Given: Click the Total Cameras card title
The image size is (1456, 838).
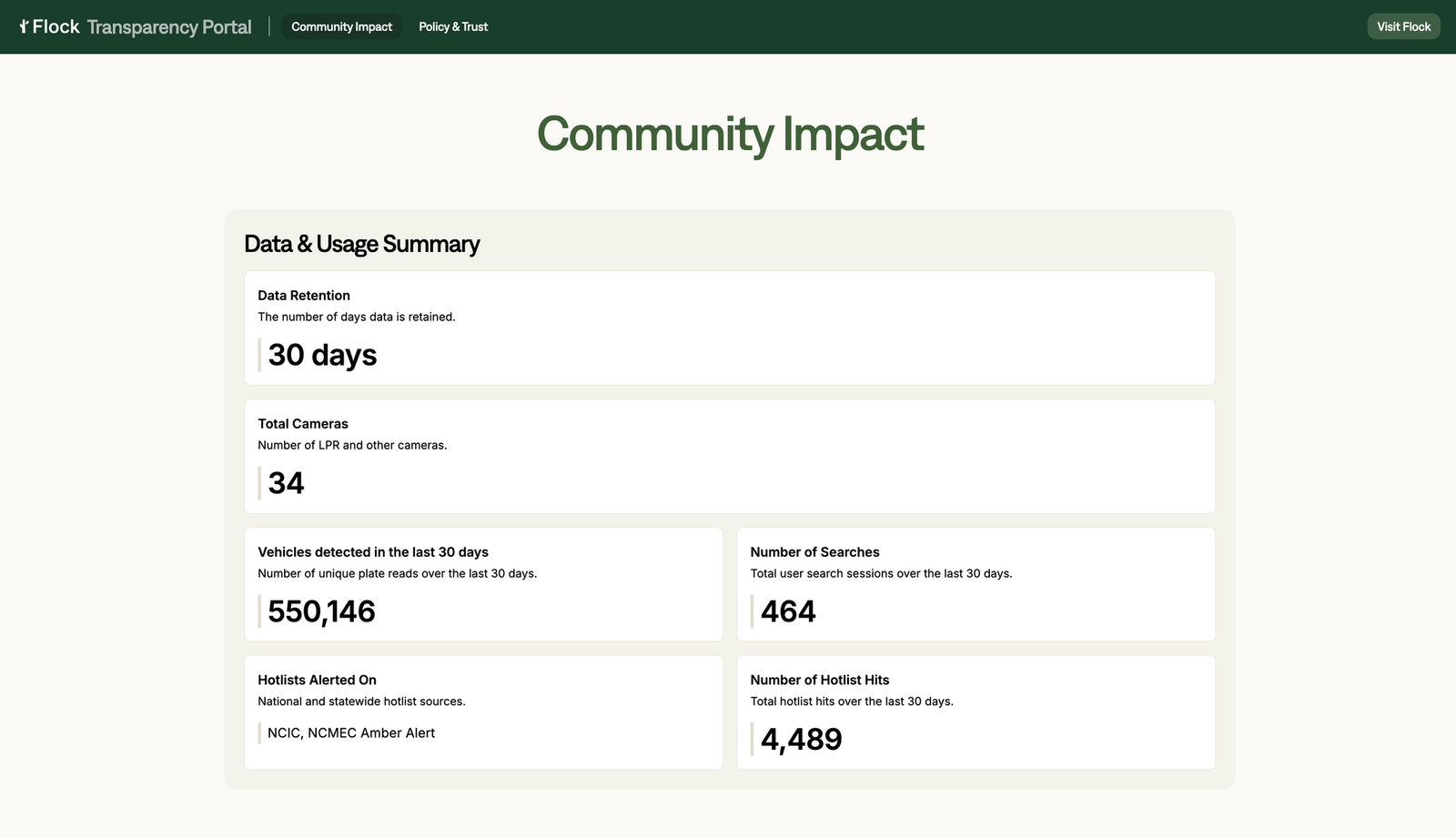Looking at the screenshot, I should click(303, 424).
